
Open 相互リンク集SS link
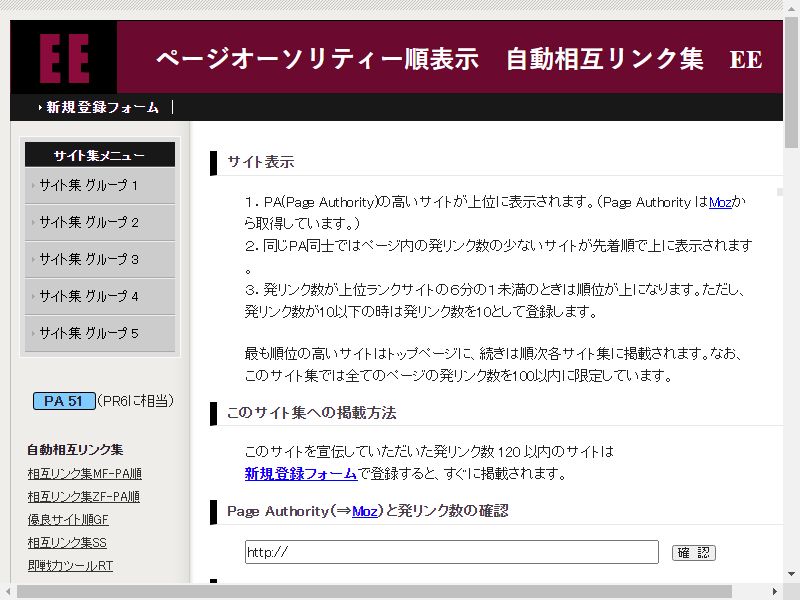(x=67, y=543)
